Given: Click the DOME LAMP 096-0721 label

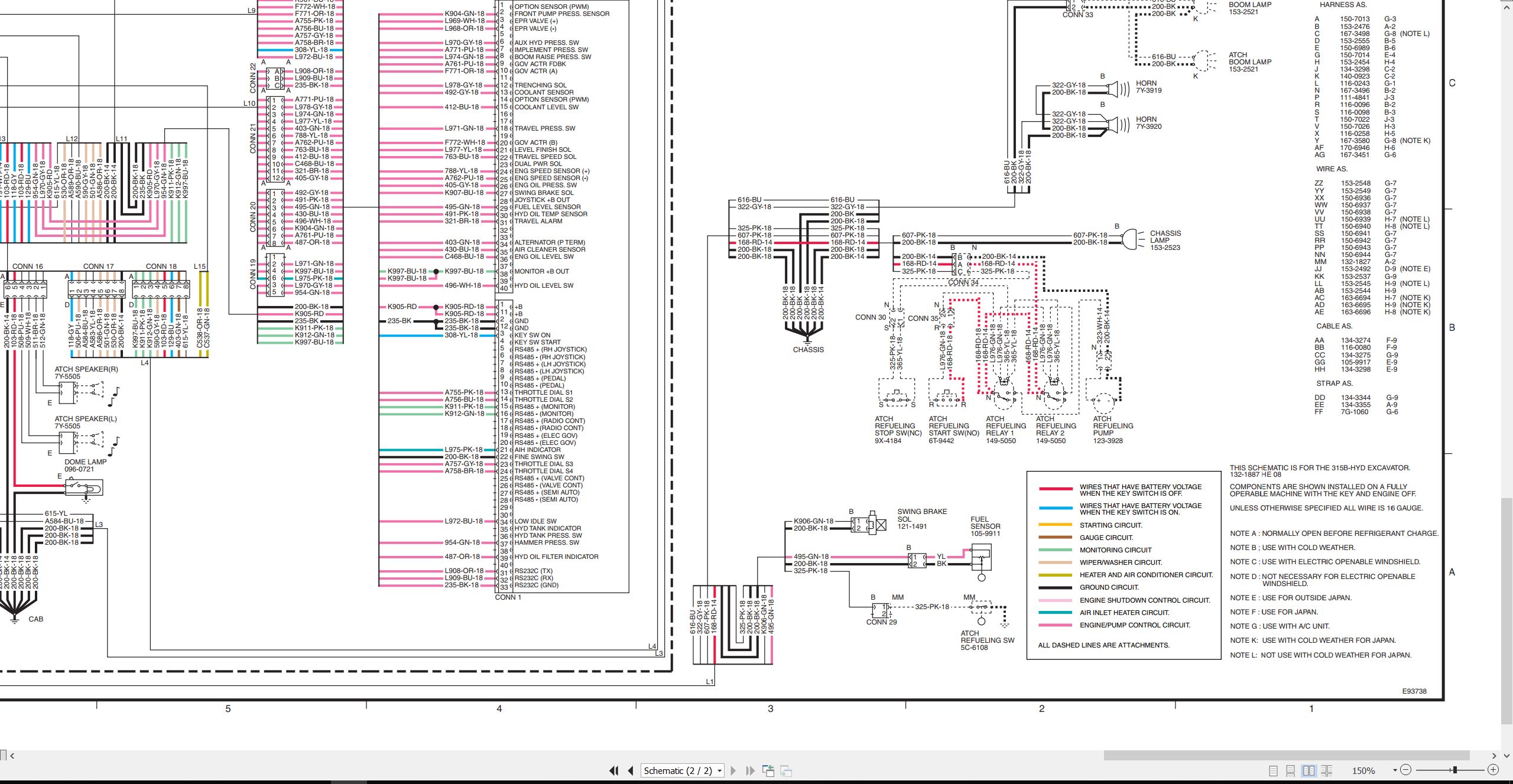Looking at the screenshot, I should (x=85, y=466).
